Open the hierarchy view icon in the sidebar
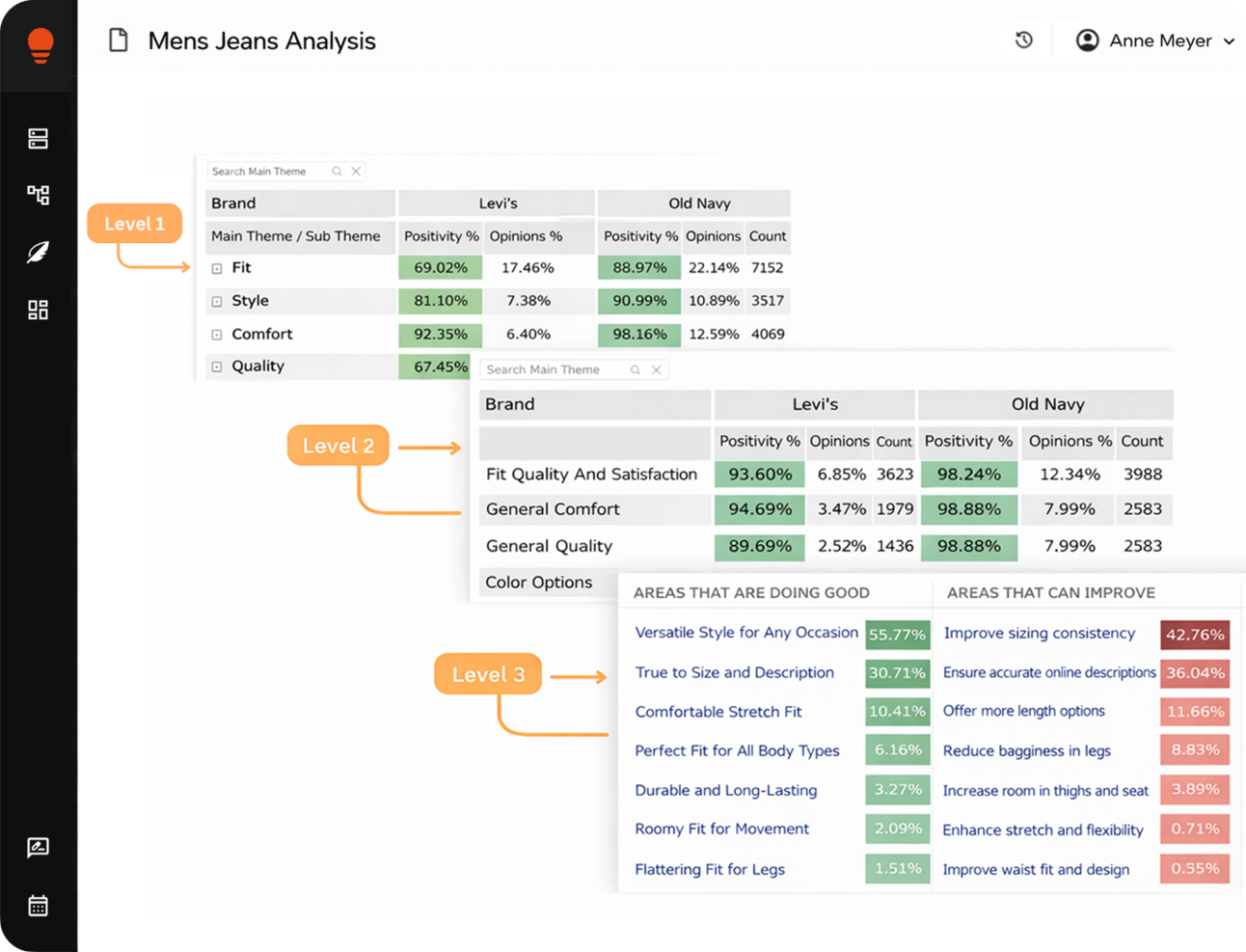This screenshot has height=952, width=1246. [38, 194]
